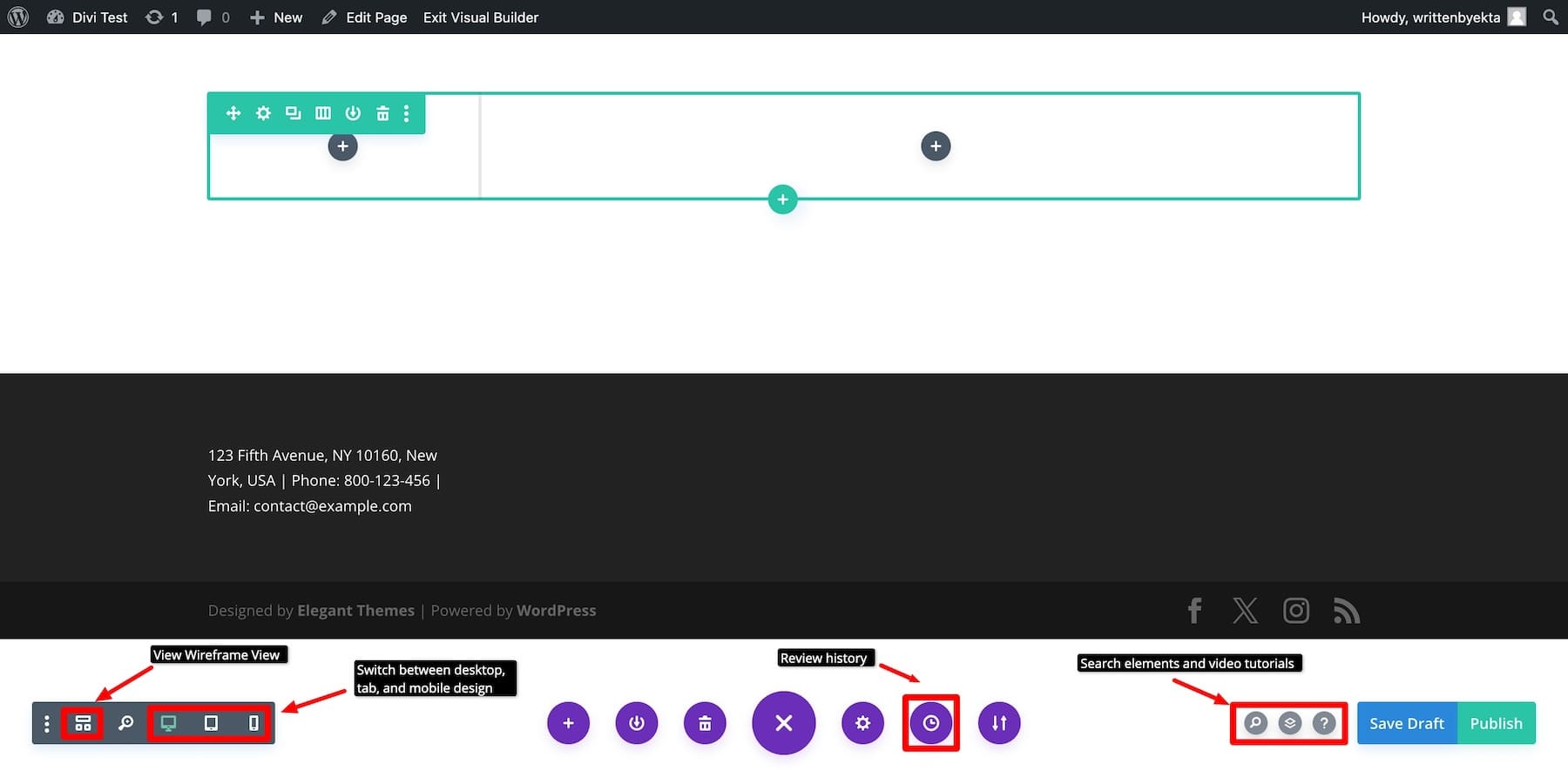This screenshot has width=1568, height=771.
Task: Click WordPress footer link
Action: click(x=556, y=611)
